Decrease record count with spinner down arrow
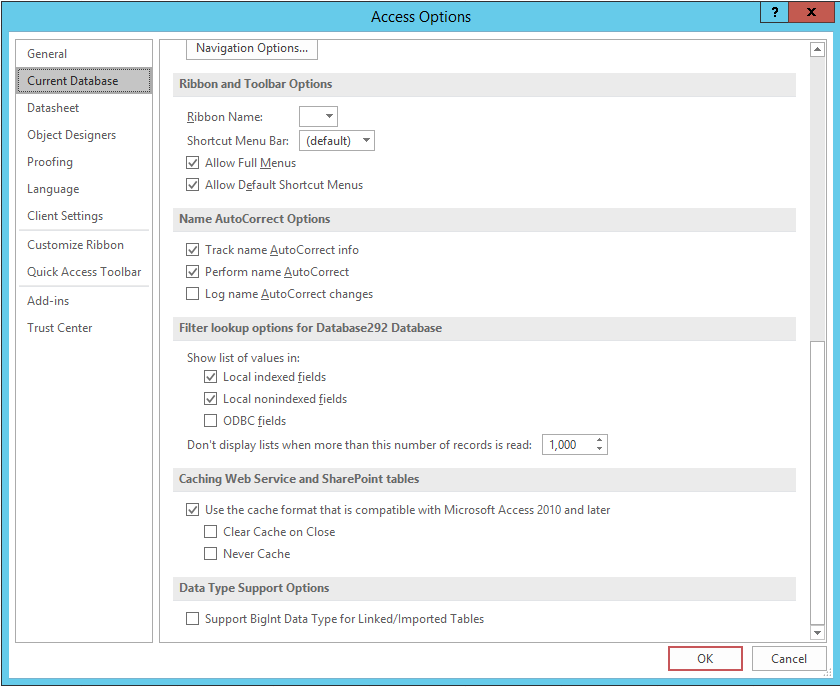The width and height of the screenshot is (840, 687). coord(599,449)
